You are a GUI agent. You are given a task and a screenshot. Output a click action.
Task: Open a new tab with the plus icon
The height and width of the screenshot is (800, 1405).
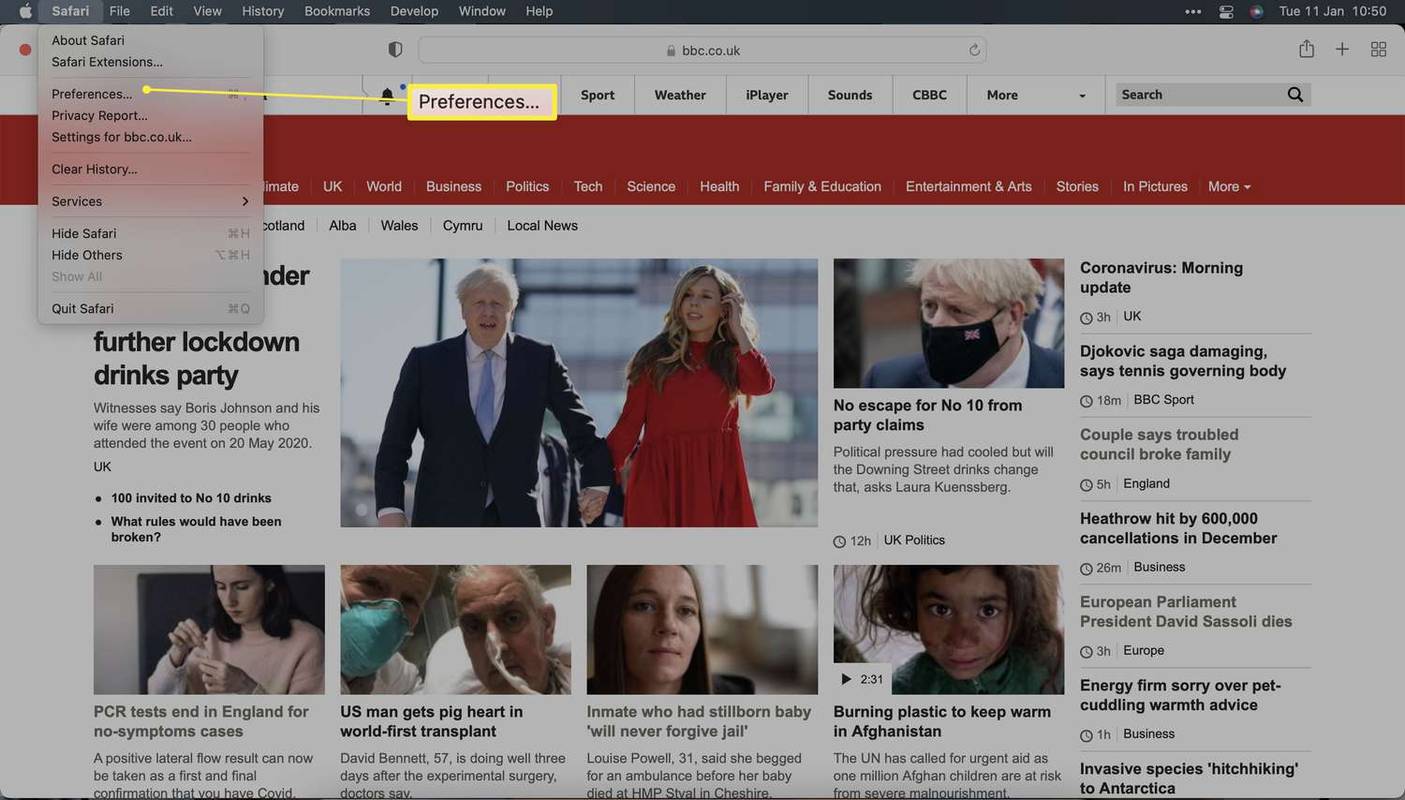tap(1342, 49)
